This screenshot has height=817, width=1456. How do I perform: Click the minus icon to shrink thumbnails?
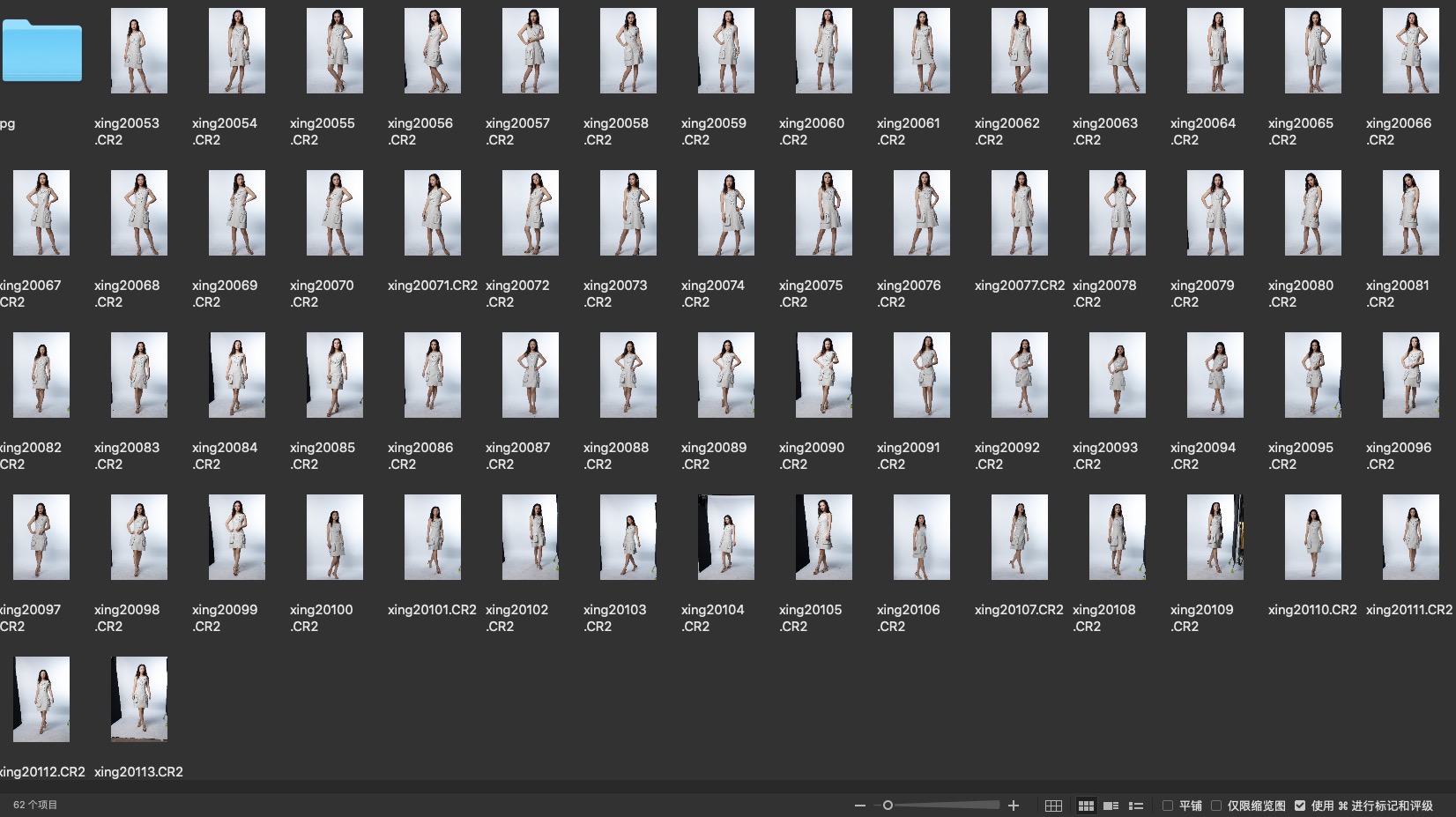pos(859,806)
